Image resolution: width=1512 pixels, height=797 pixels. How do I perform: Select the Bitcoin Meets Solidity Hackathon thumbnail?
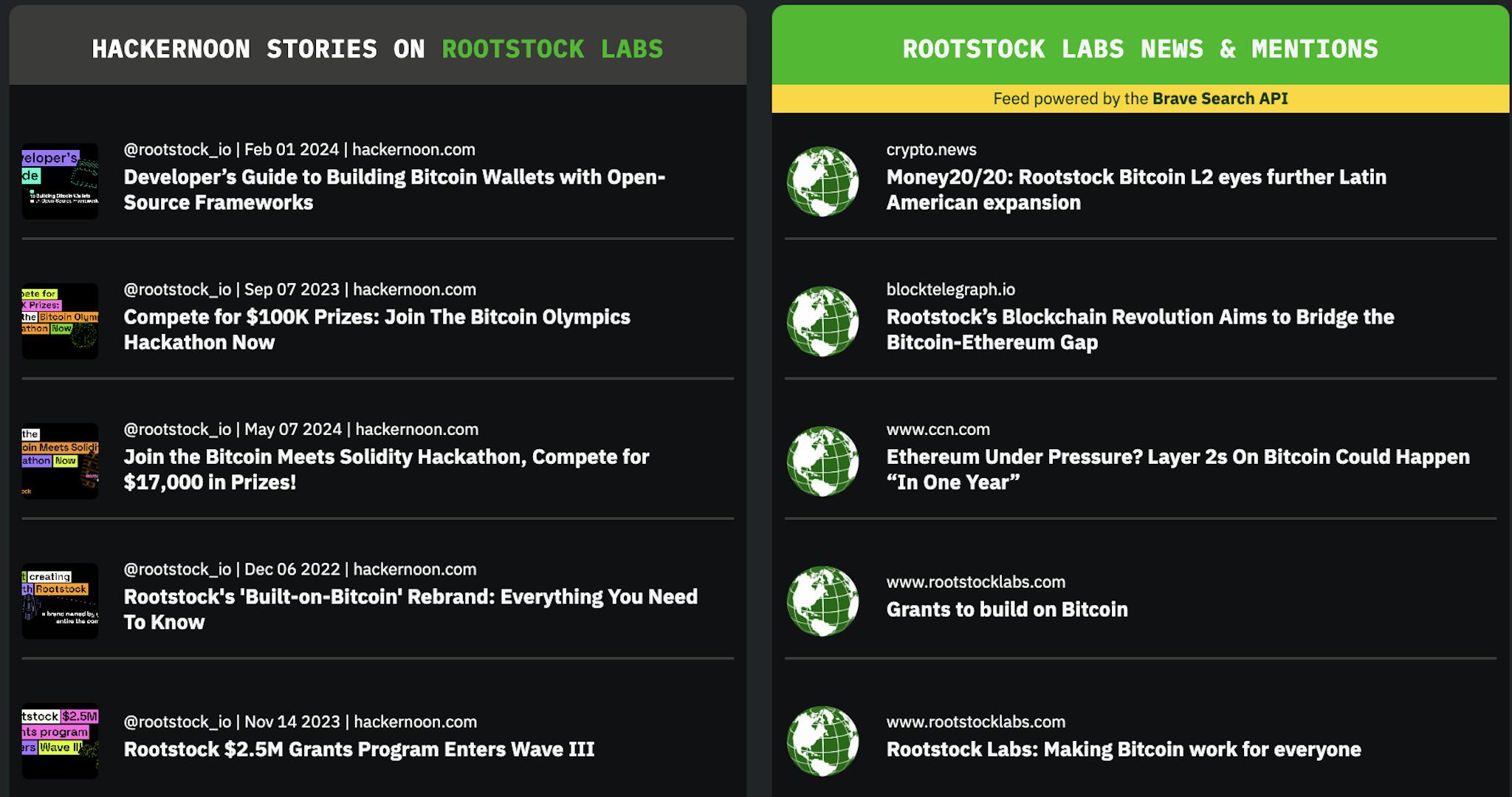pyautogui.click(x=61, y=459)
